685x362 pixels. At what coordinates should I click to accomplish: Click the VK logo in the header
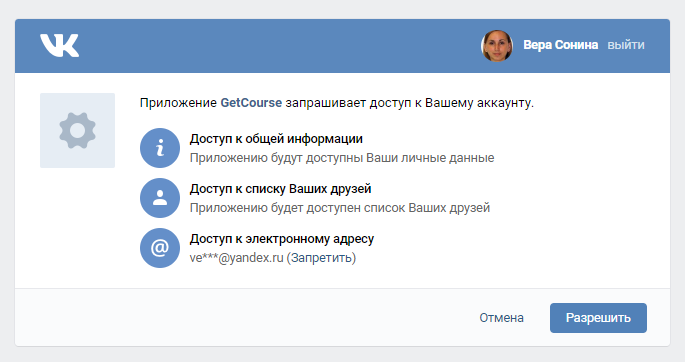pyautogui.click(x=59, y=45)
